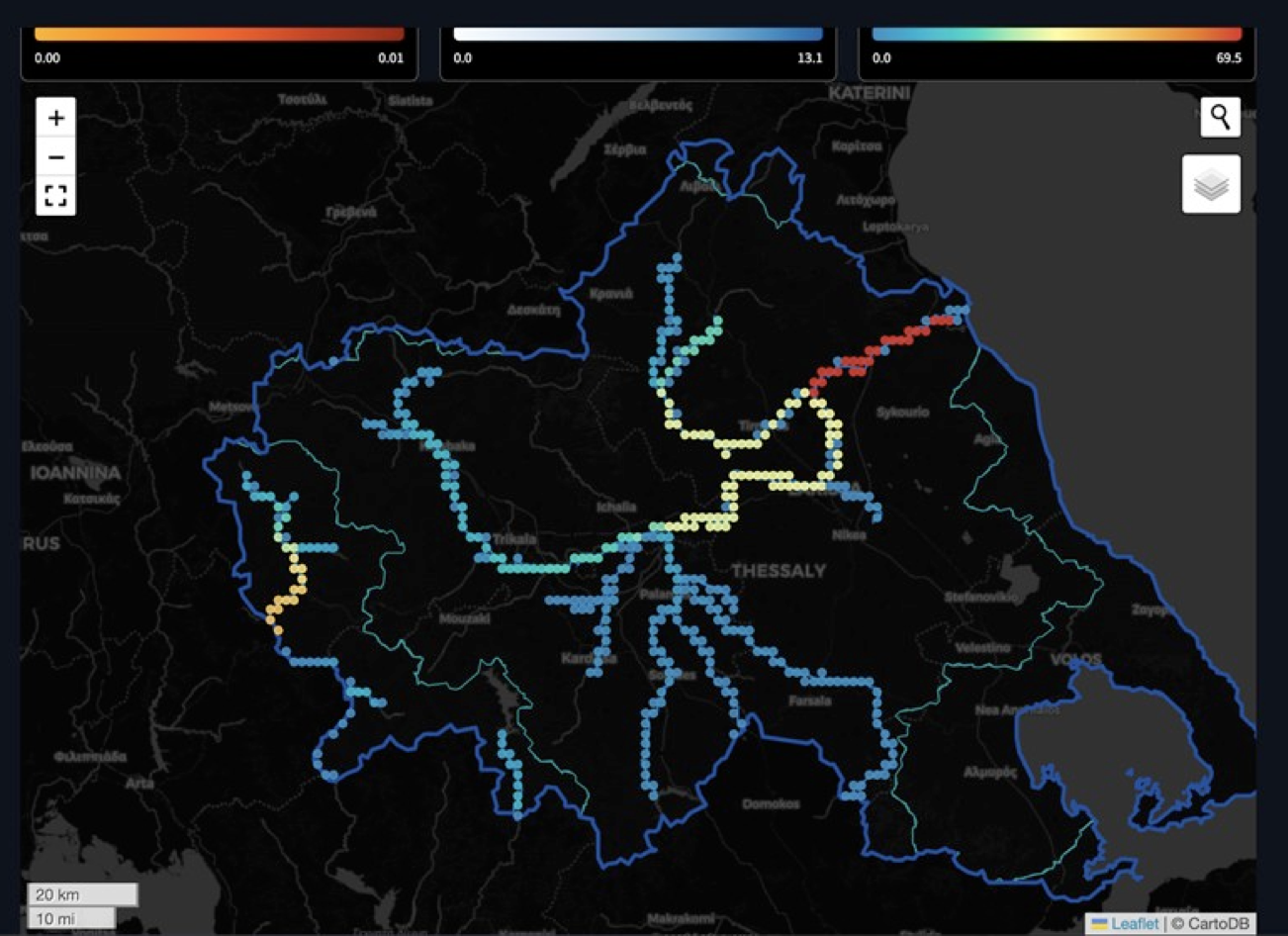Screen dimensions: 1288x936
Task: Click the VOLOS city label
Action: pos(1075,659)
